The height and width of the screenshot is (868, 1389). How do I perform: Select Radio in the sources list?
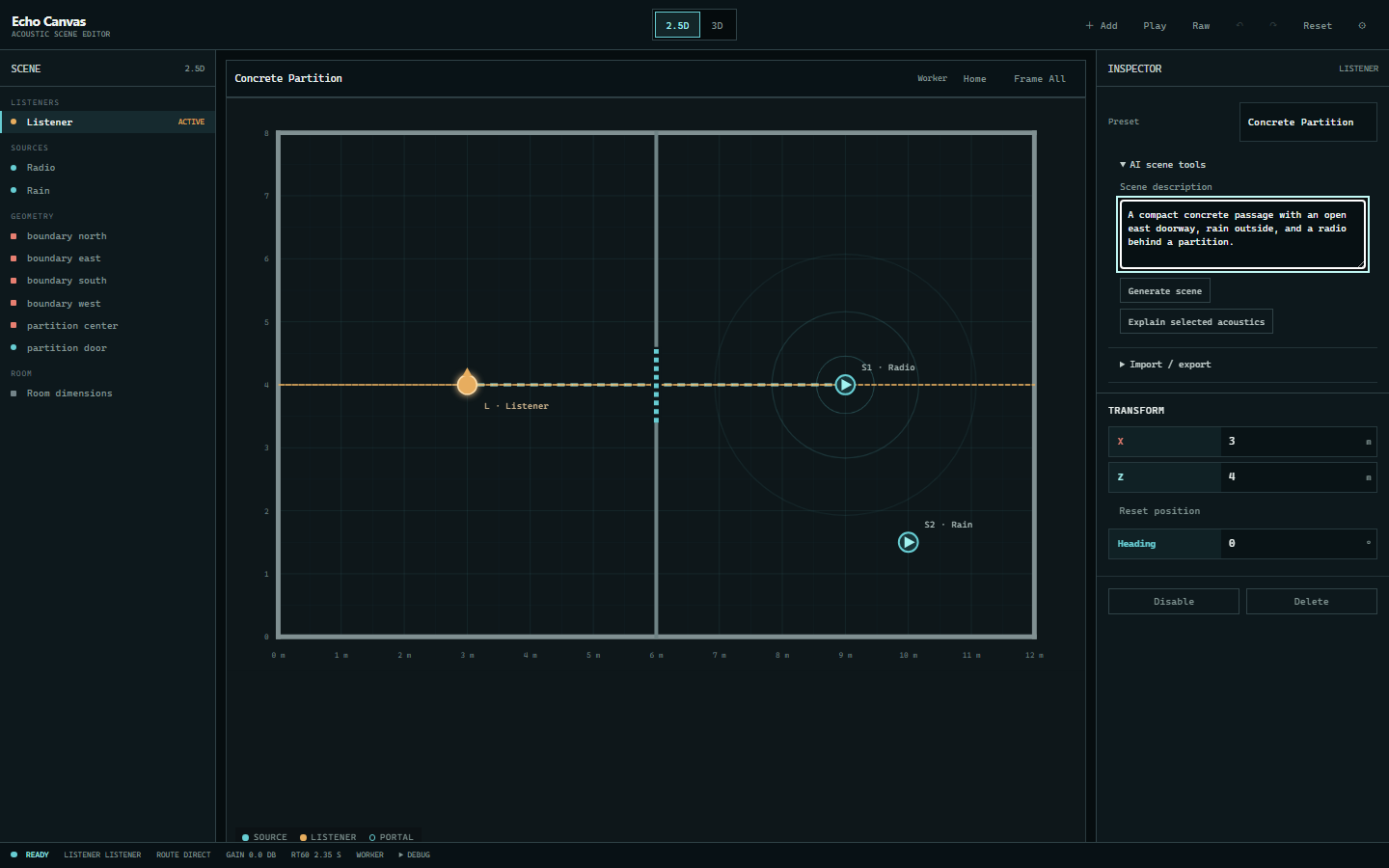tap(108, 168)
